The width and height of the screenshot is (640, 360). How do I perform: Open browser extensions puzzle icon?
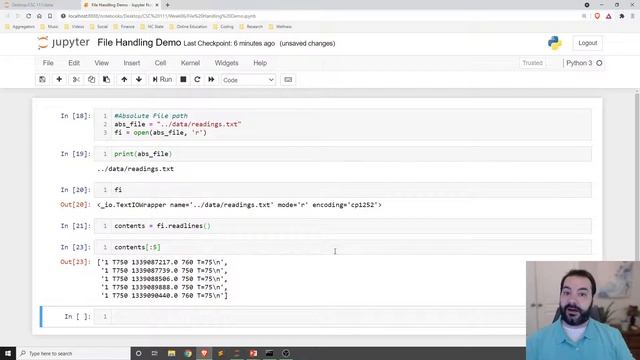coord(622,16)
